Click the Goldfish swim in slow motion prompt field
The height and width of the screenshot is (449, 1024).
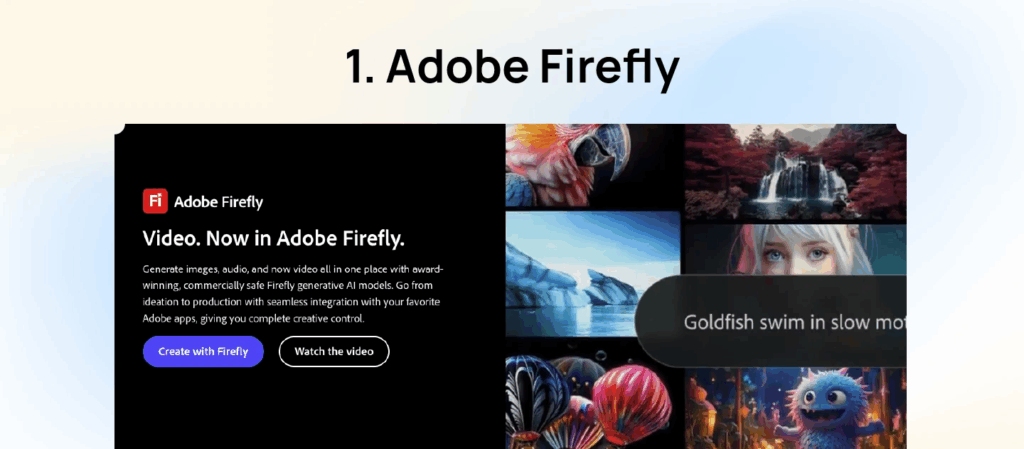pos(772,321)
